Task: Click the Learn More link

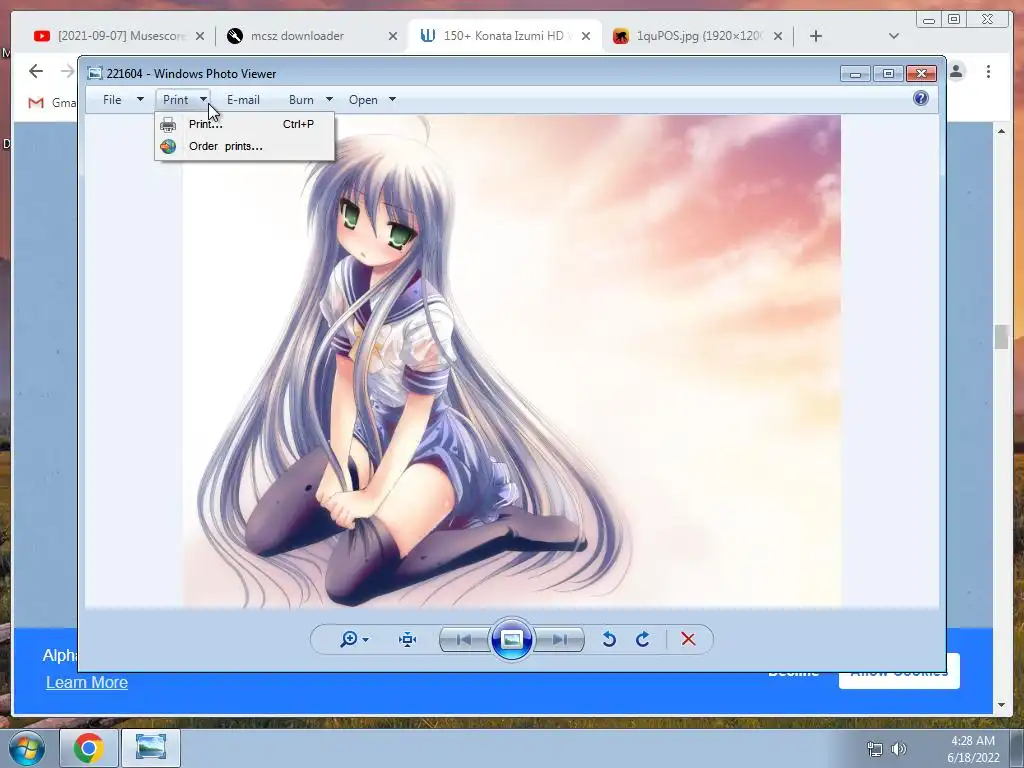Action: [87, 682]
